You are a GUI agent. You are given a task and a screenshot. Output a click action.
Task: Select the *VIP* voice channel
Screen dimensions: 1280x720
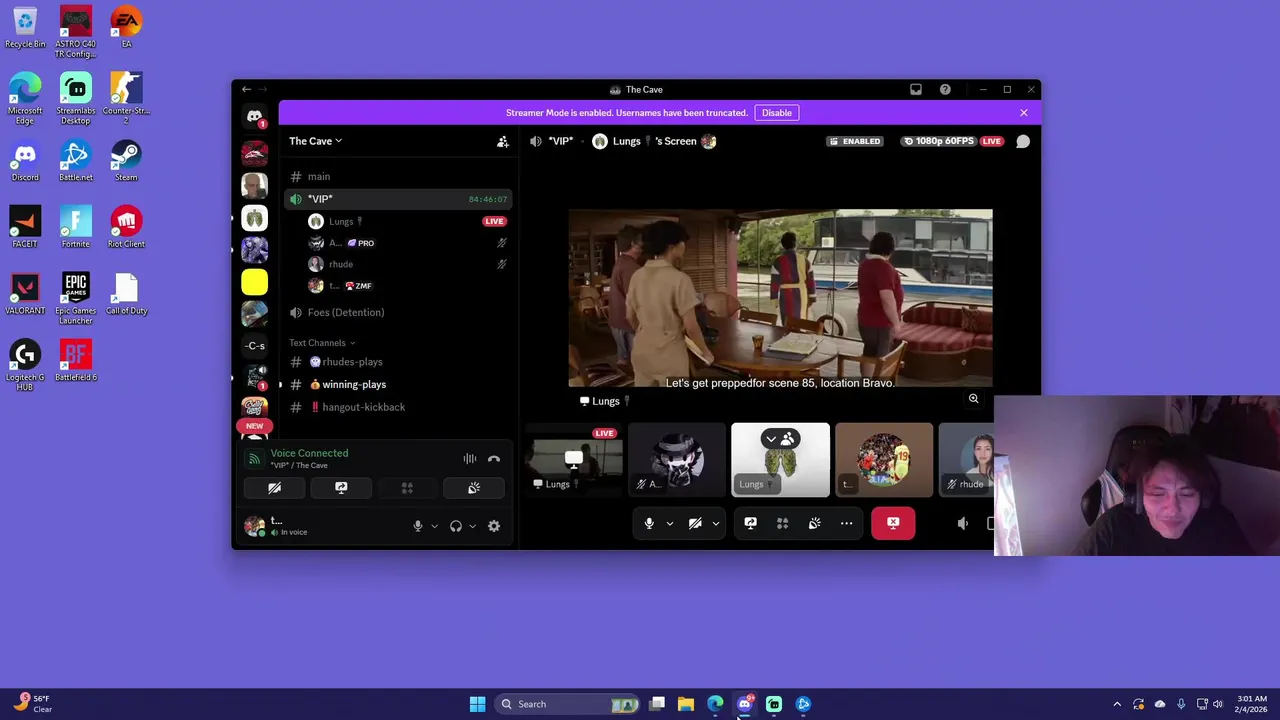pyautogui.click(x=398, y=199)
